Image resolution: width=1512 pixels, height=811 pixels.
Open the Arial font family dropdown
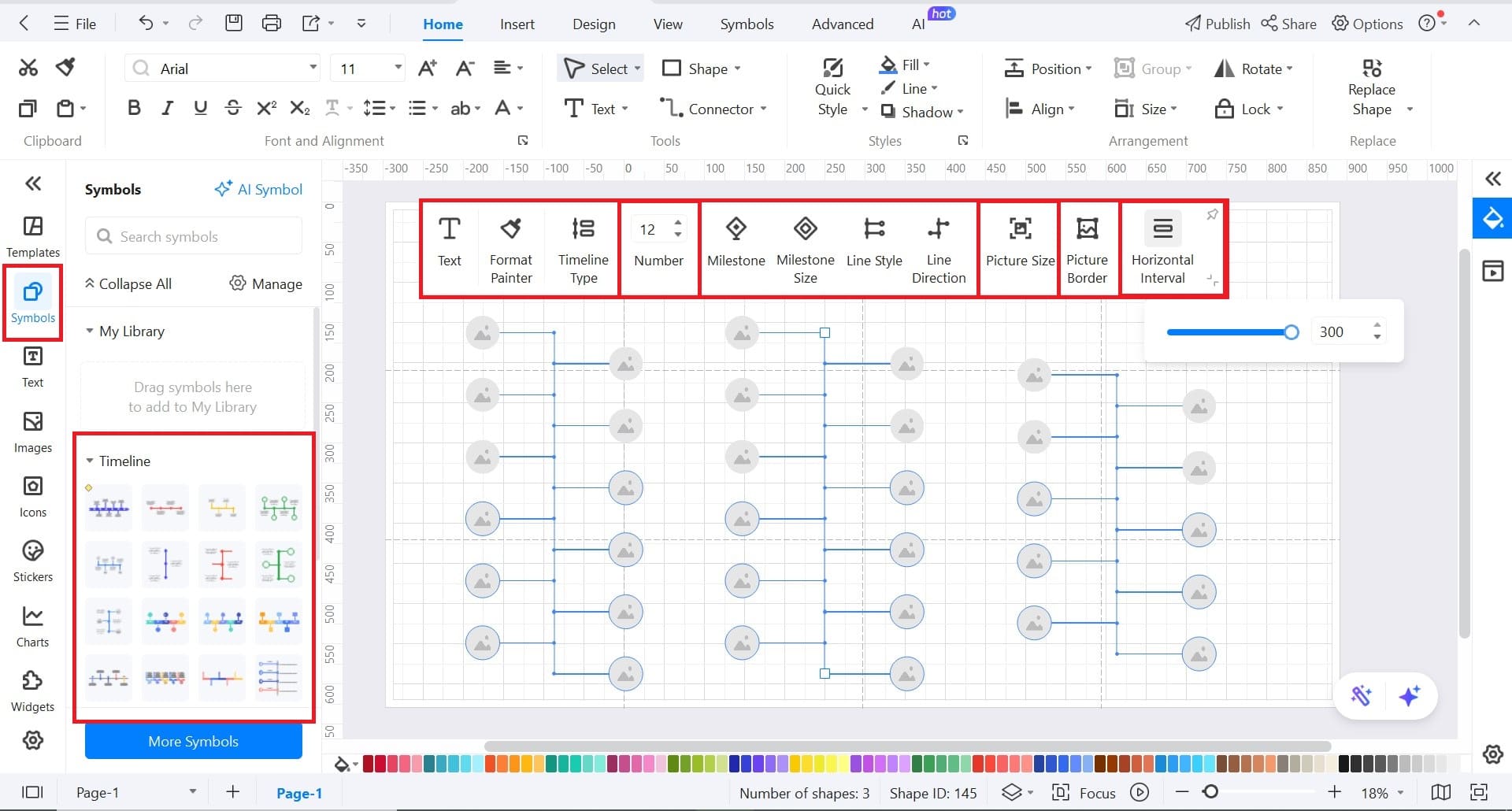(x=313, y=68)
